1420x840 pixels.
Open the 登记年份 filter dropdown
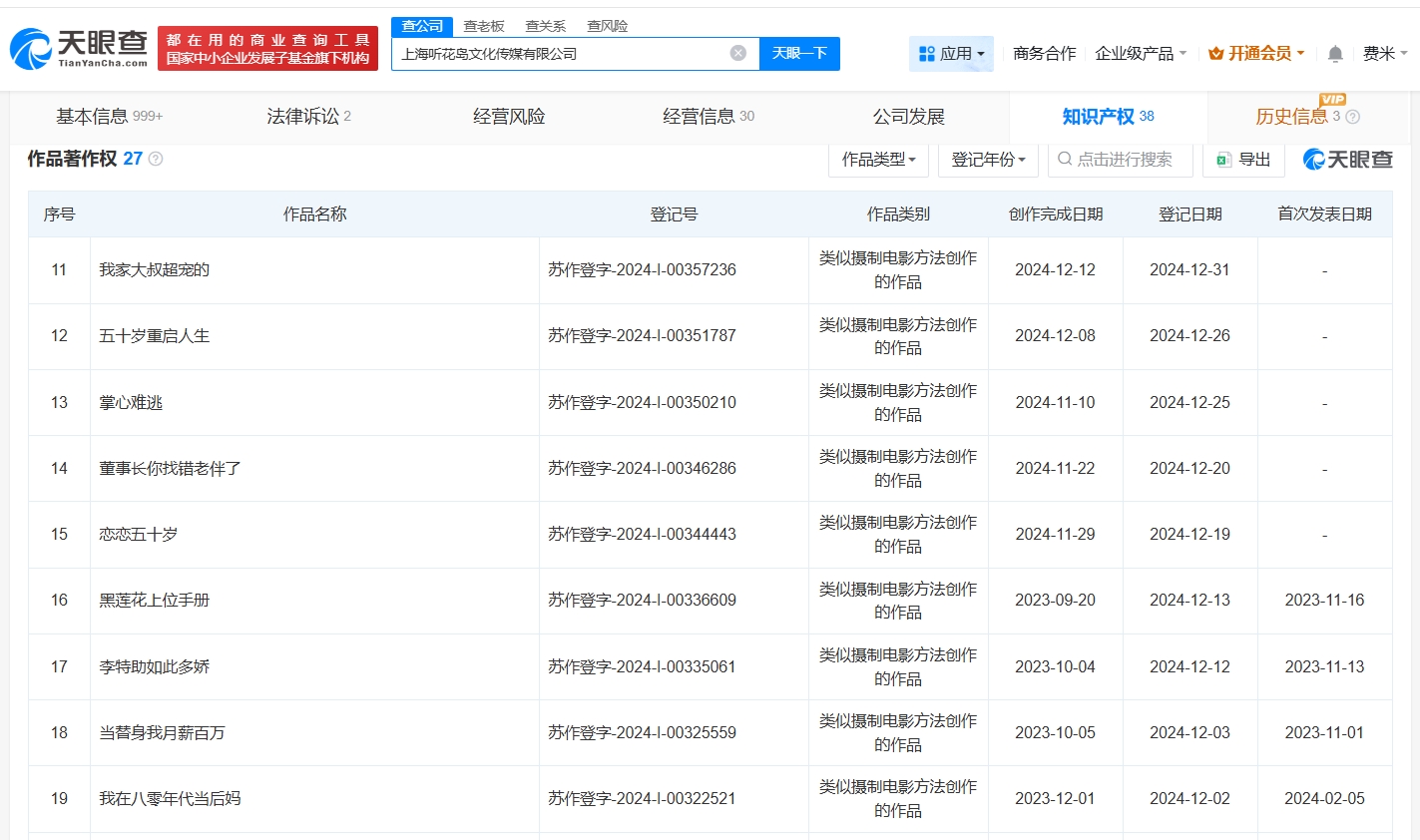pyautogui.click(x=988, y=160)
